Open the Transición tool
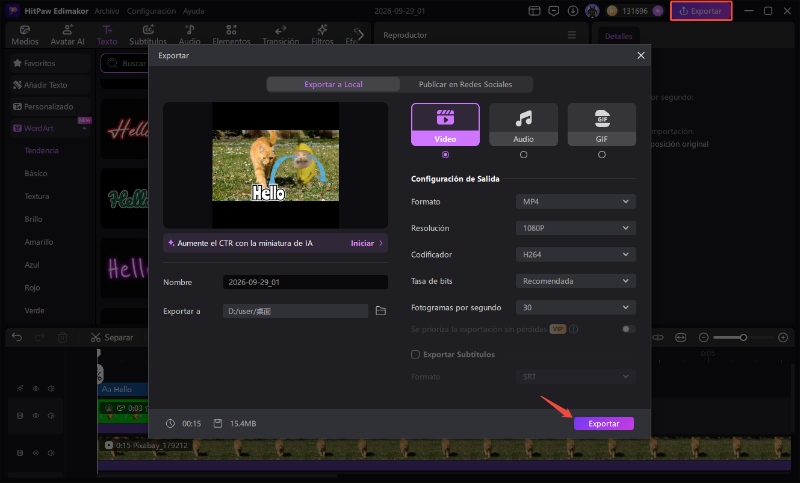The image size is (800, 483). [x=281, y=35]
